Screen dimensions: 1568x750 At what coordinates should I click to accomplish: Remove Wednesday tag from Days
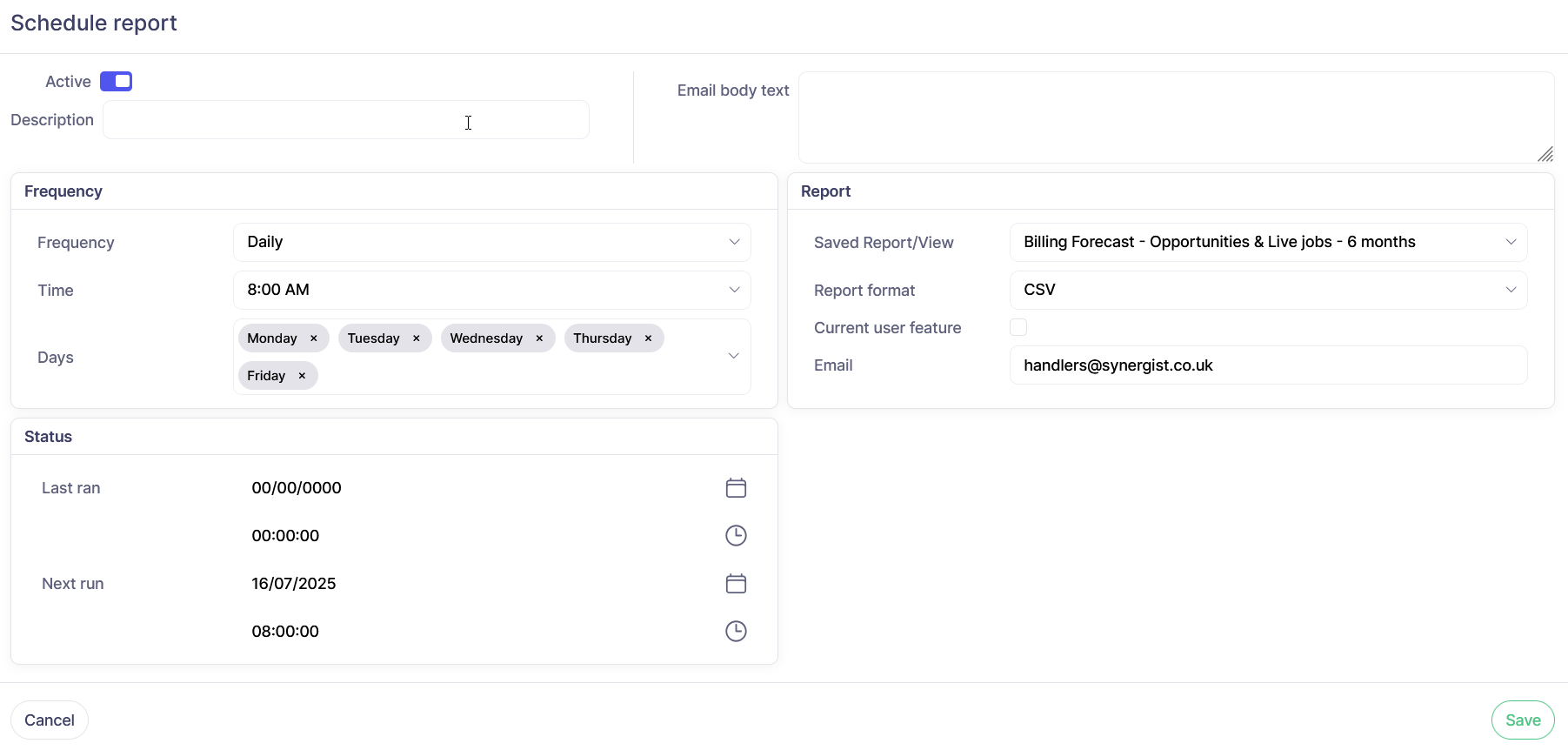(x=539, y=338)
